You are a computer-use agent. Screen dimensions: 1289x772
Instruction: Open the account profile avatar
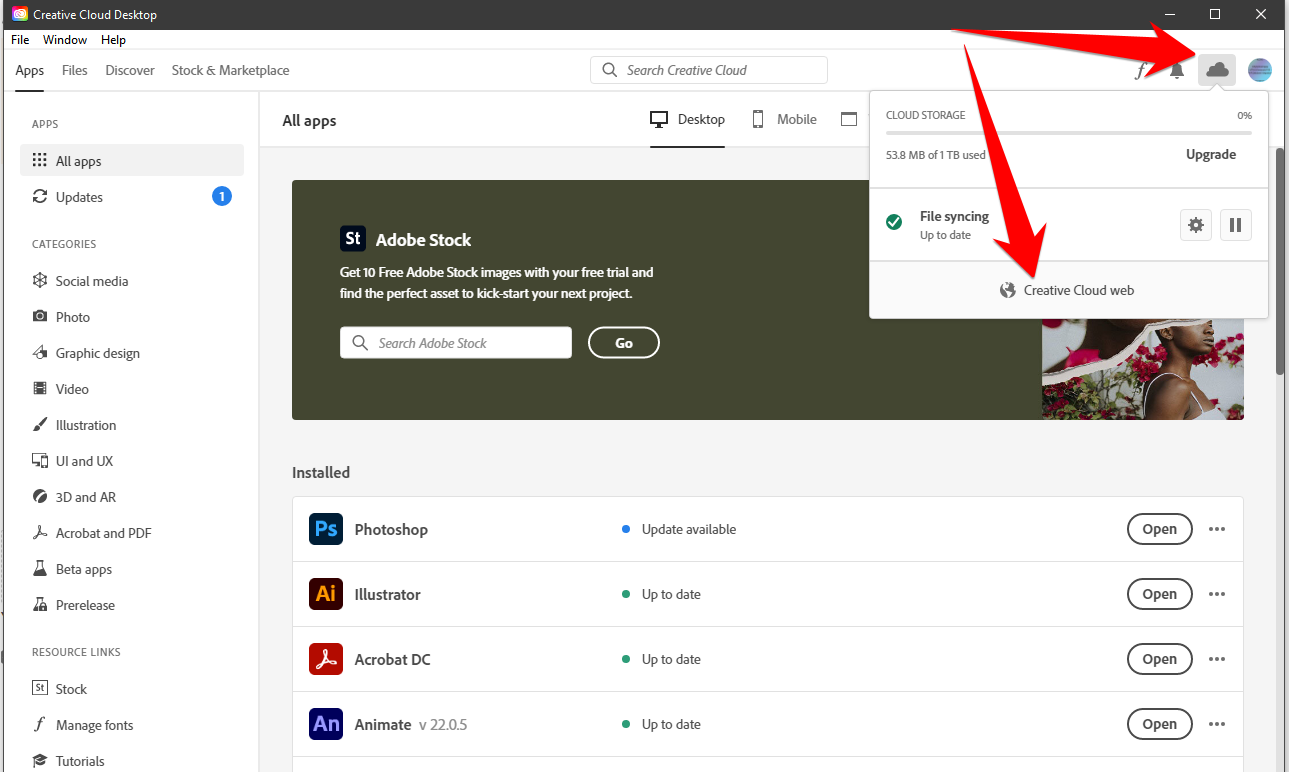point(1260,70)
